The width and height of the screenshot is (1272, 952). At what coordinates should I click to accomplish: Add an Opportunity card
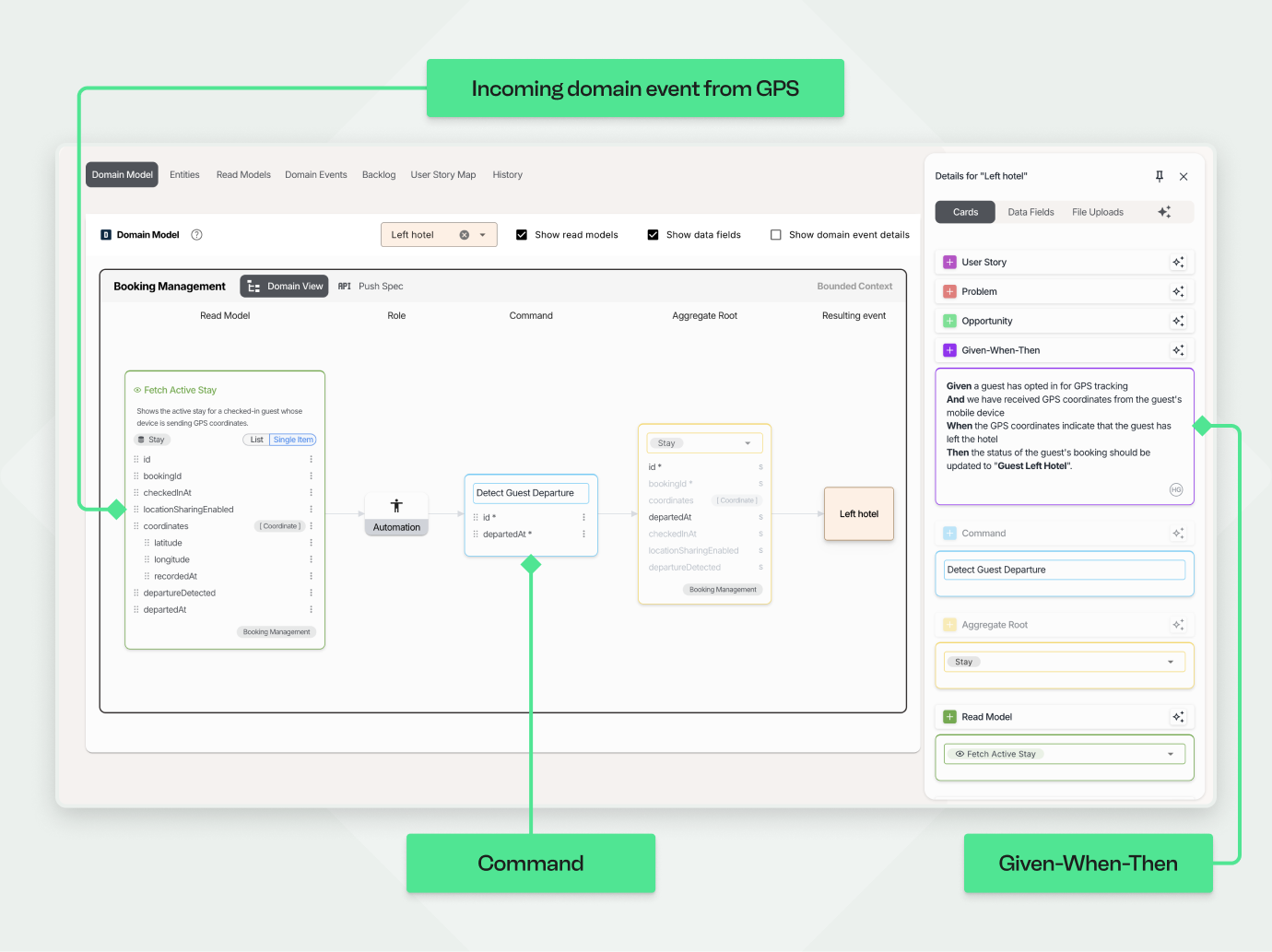tap(950, 322)
